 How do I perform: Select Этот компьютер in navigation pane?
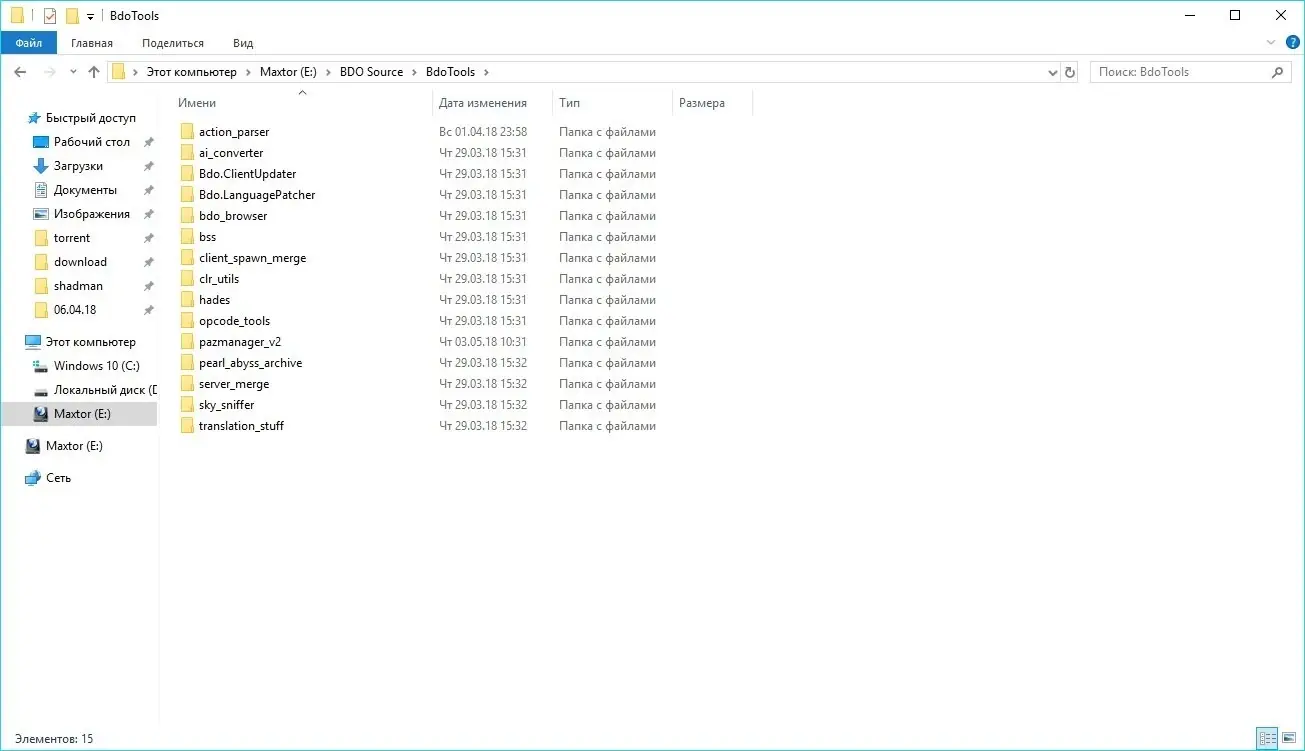pos(90,342)
